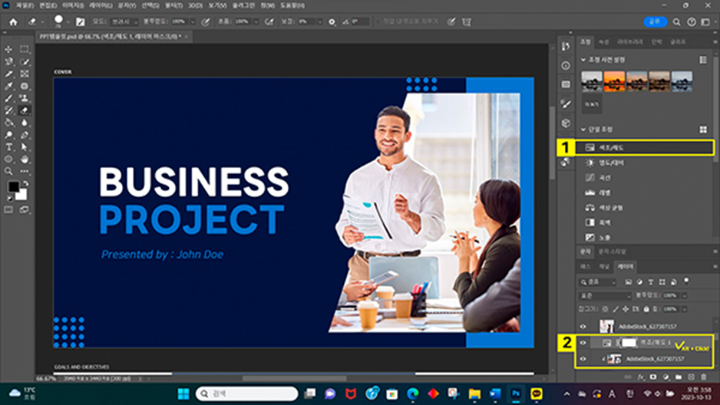Toggle visibility of the adjustment layer
The height and width of the screenshot is (405, 720).
[583, 342]
